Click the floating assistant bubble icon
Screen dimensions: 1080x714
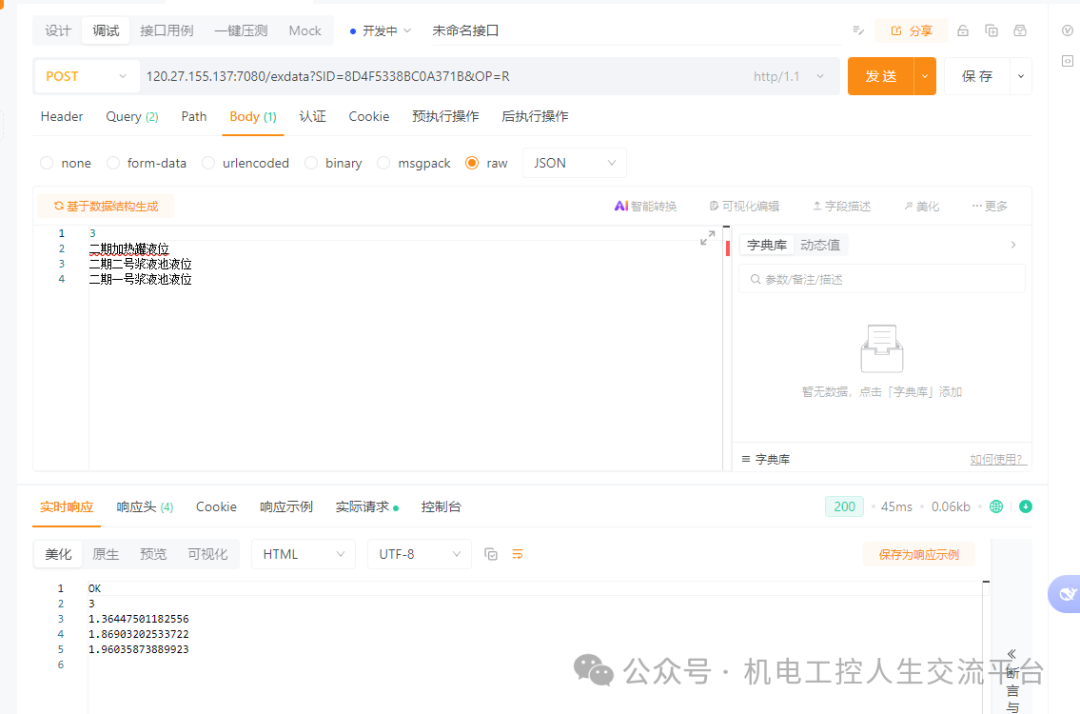(1066, 594)
